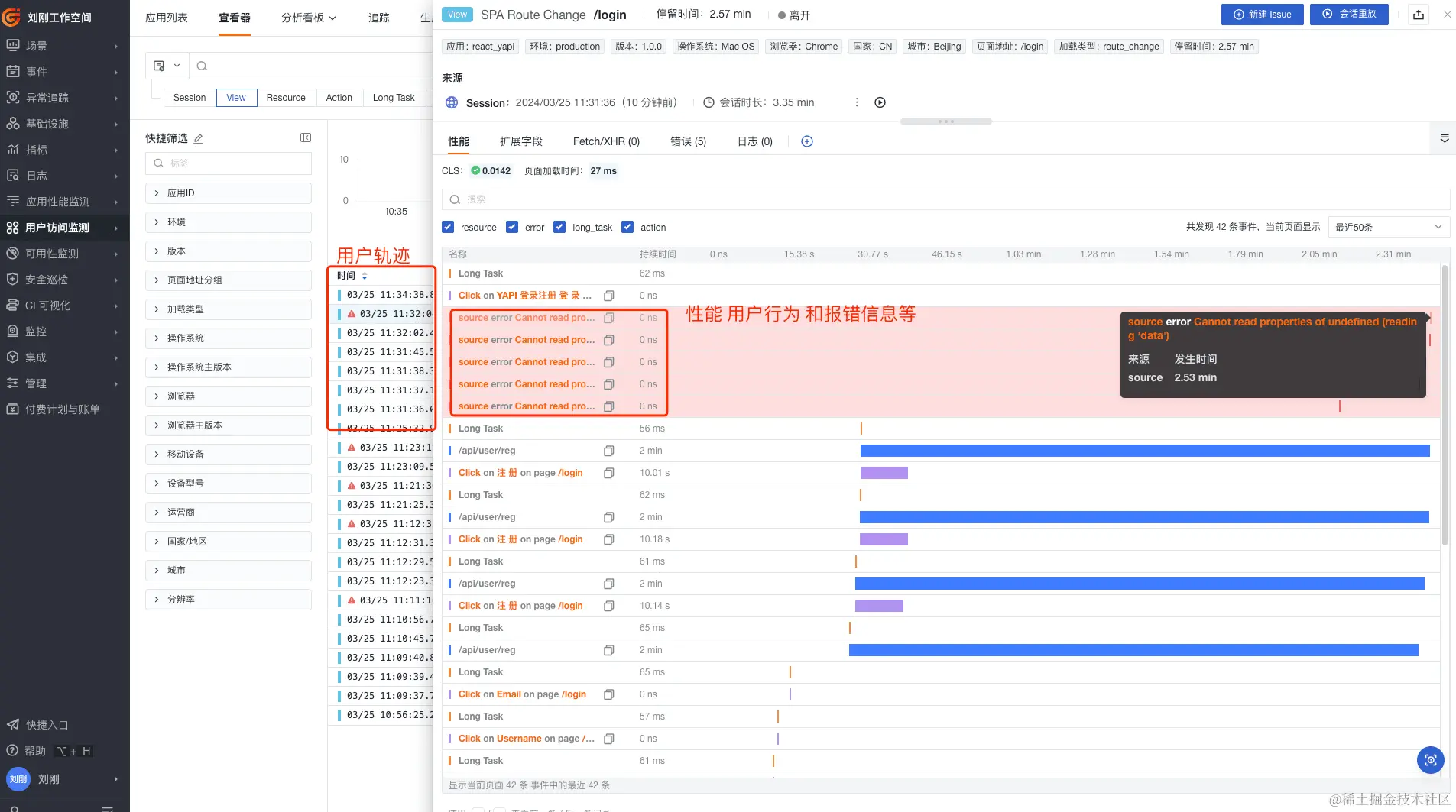Select the Action explorer tab

[339, 98]
